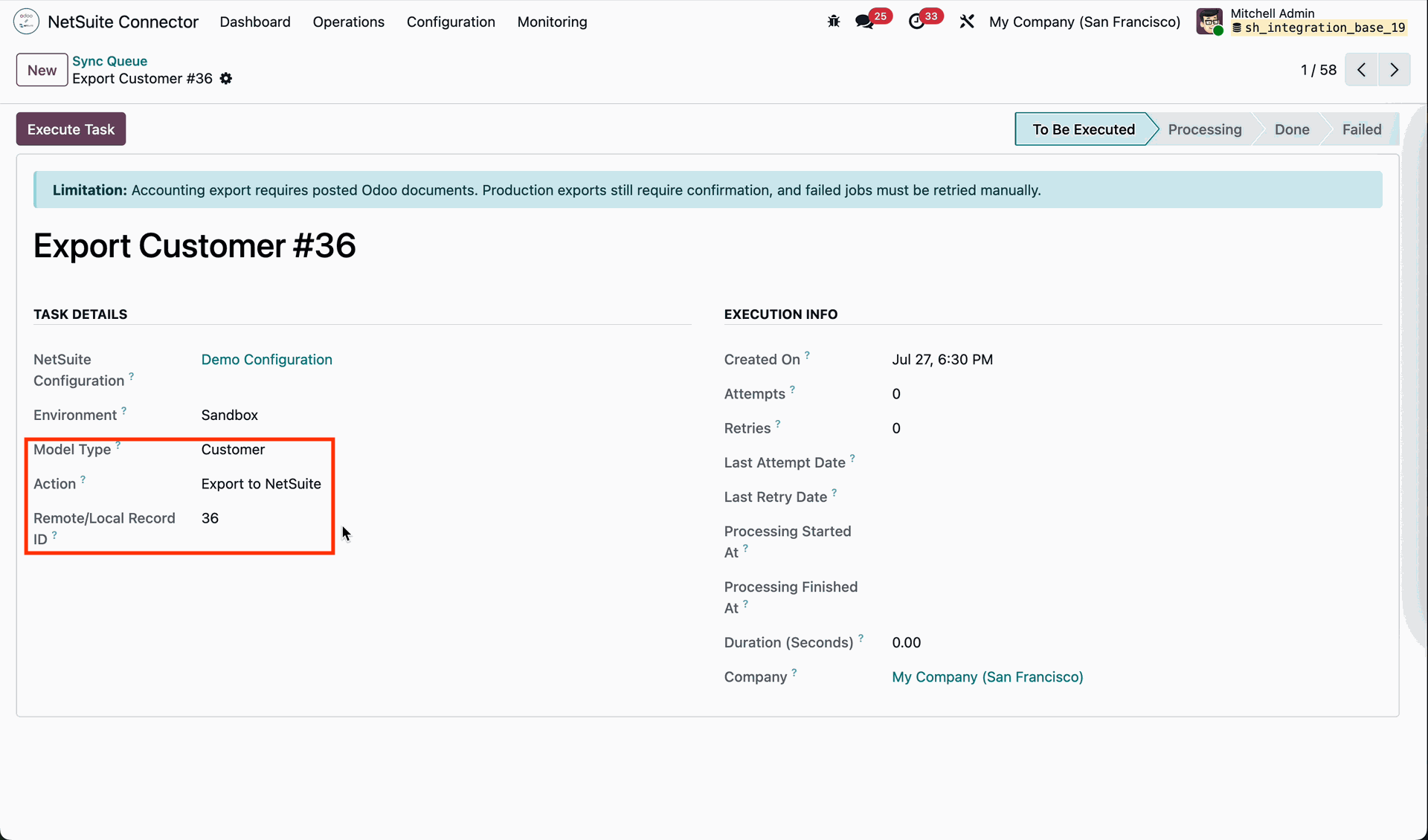Show help tooltip for Last Attempt Date
The image size is (1428, 840).
coord(852,459)
